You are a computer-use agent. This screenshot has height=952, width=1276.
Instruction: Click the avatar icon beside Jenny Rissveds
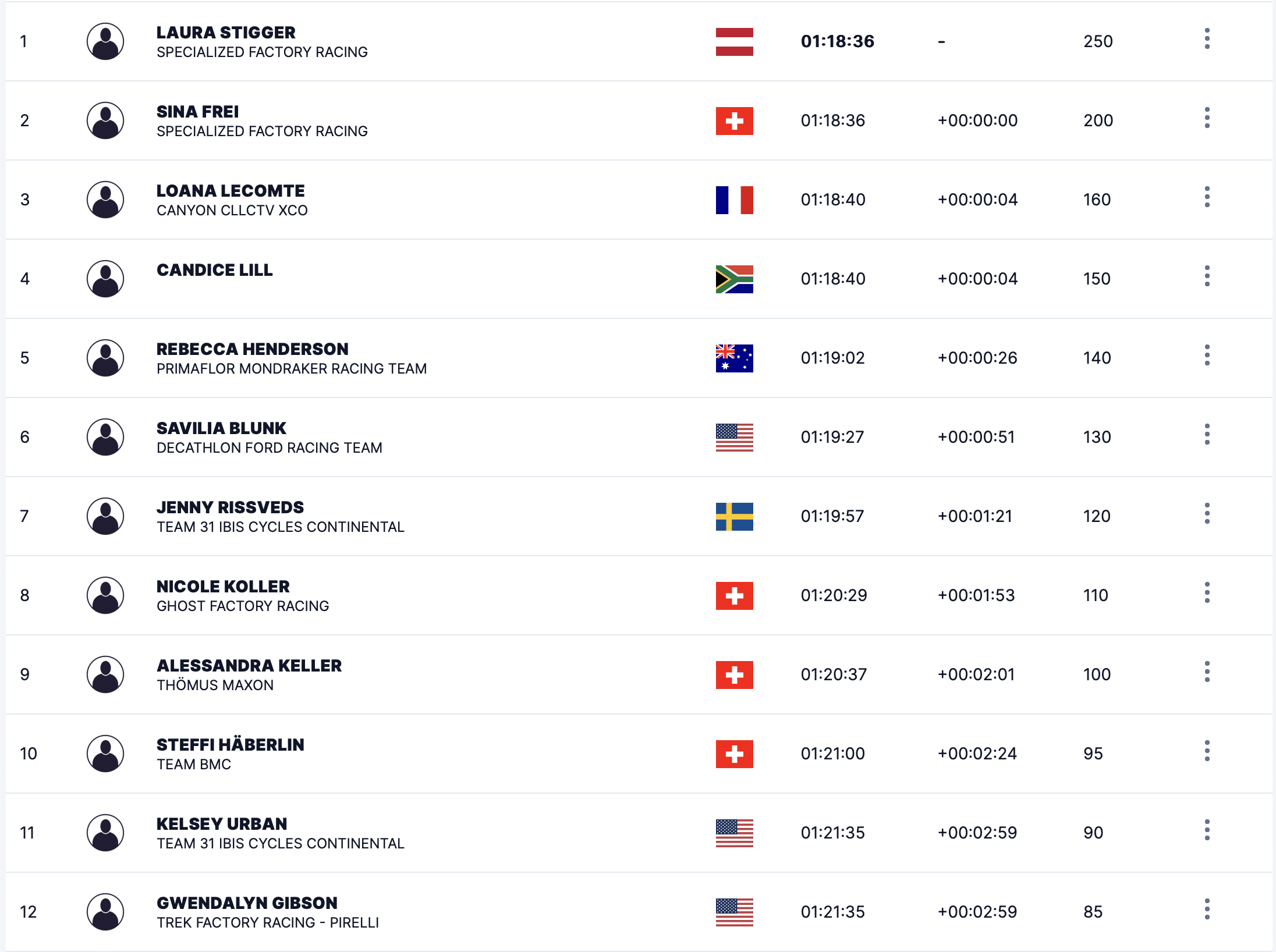(x=105, y=516)
